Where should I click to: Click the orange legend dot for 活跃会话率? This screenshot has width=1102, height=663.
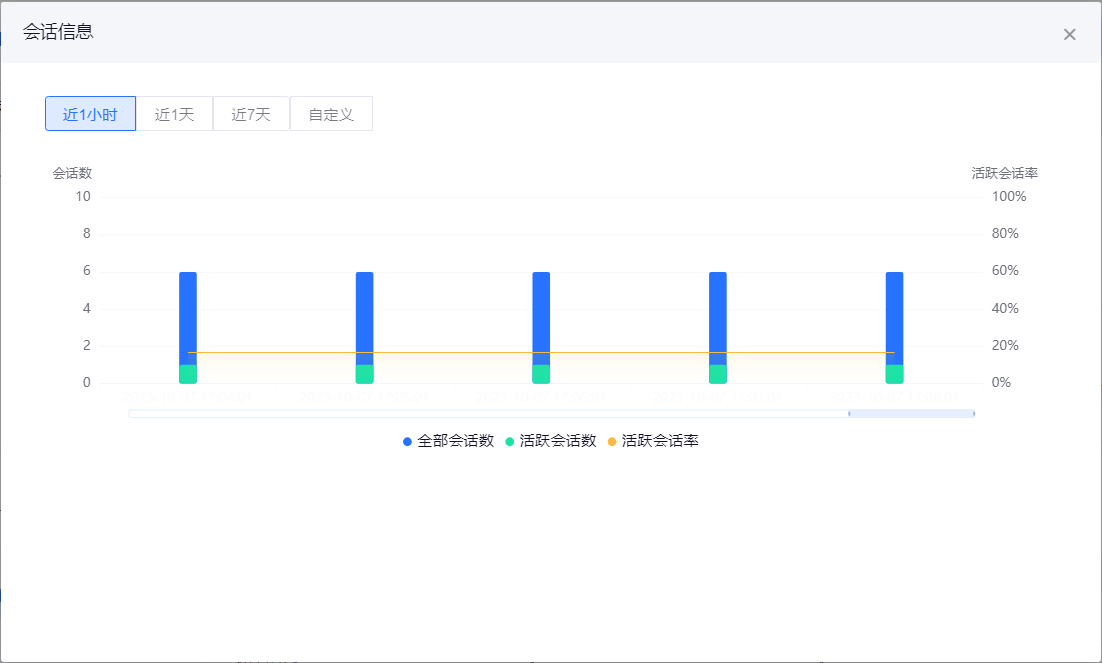(x=612, y=441)
